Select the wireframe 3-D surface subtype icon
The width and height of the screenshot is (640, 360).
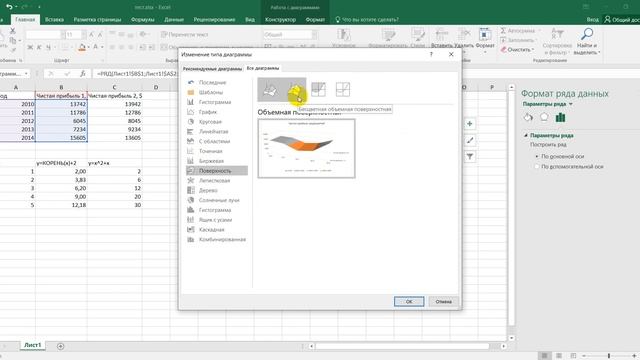coord(294,89)
